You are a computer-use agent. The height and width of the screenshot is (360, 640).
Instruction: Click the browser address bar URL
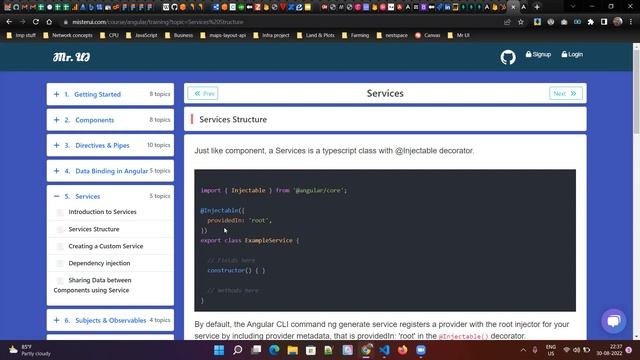[x=158, y=22]
